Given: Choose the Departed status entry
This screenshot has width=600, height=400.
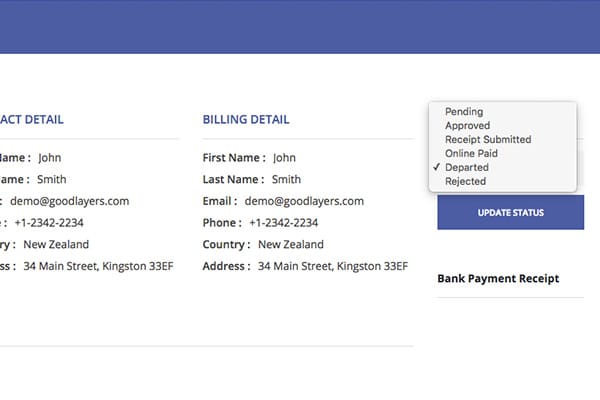Looking at the screenshot, I should 467,168.
